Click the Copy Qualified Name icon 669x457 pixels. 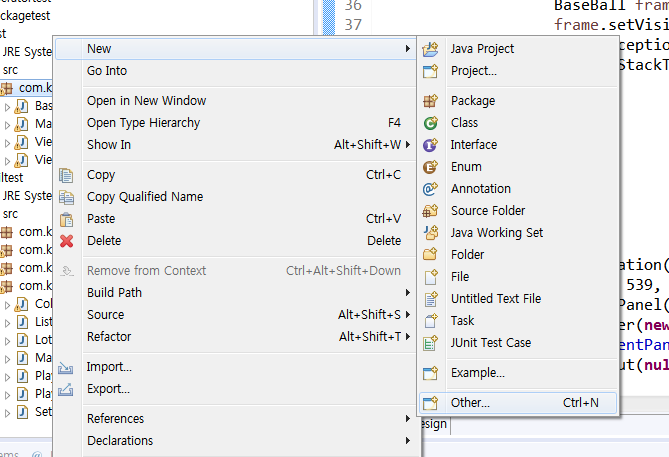point(66,197)
